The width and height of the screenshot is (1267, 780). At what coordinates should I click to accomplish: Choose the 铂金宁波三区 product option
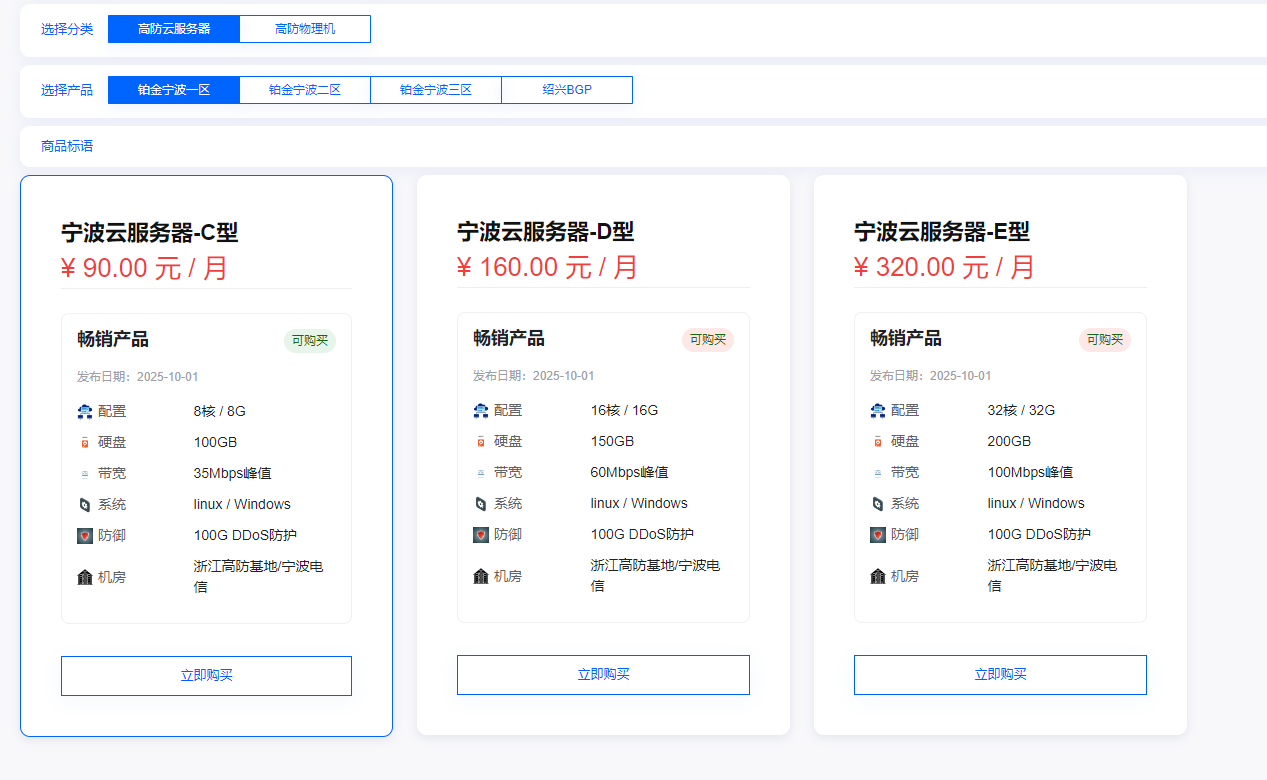point(436,90)
